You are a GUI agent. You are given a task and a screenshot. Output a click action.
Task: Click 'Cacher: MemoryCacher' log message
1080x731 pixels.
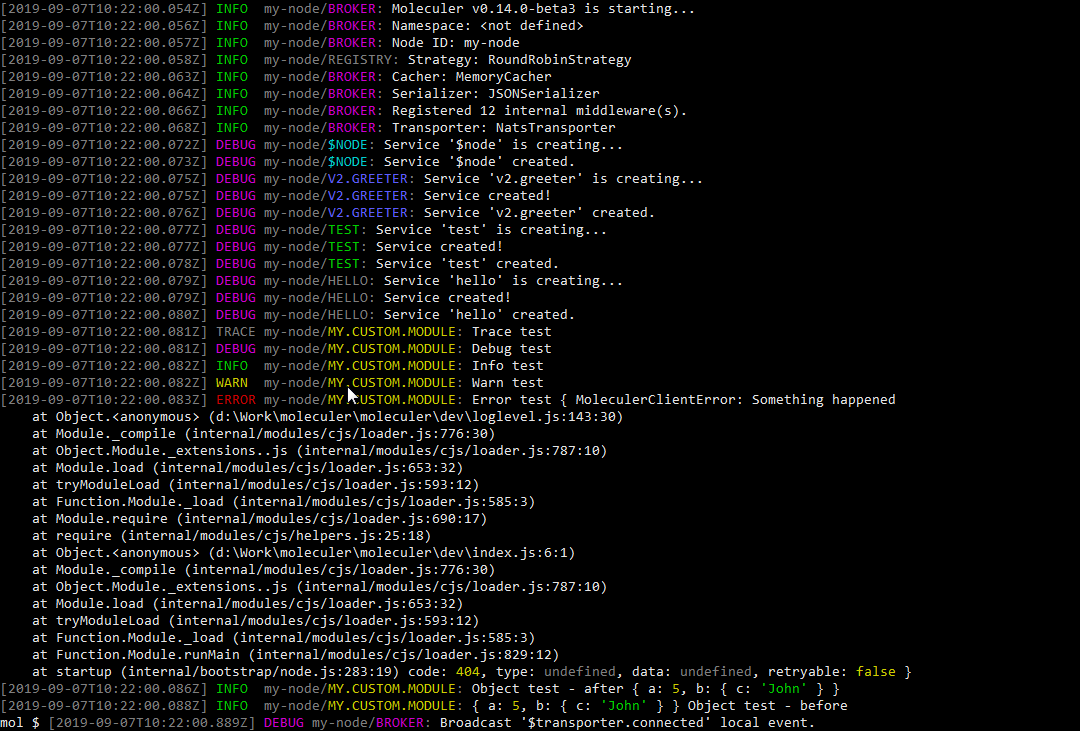pos(472,77)
